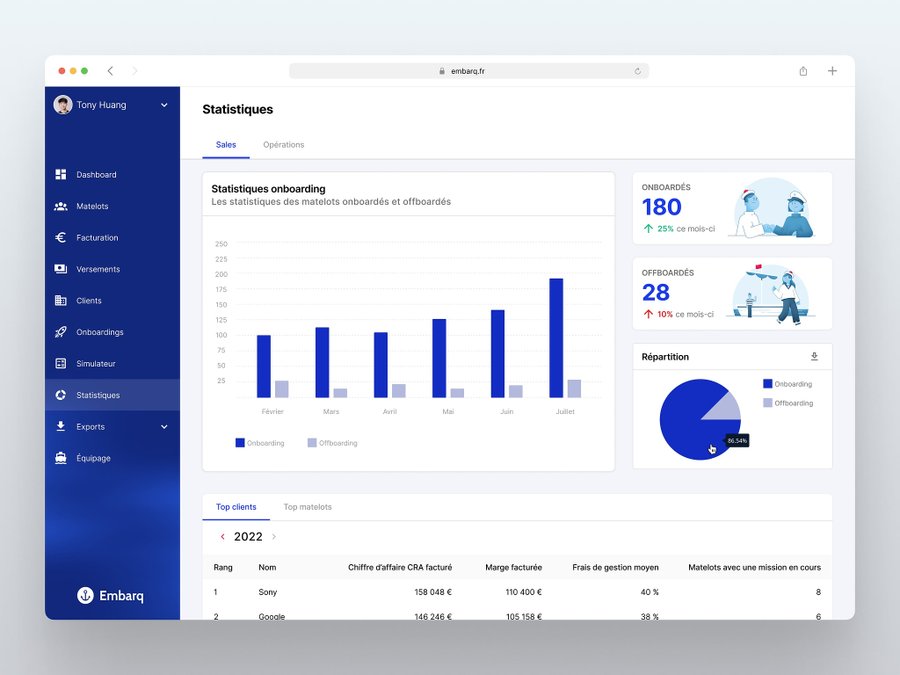Click the Versements payment icon

(61, 269)
